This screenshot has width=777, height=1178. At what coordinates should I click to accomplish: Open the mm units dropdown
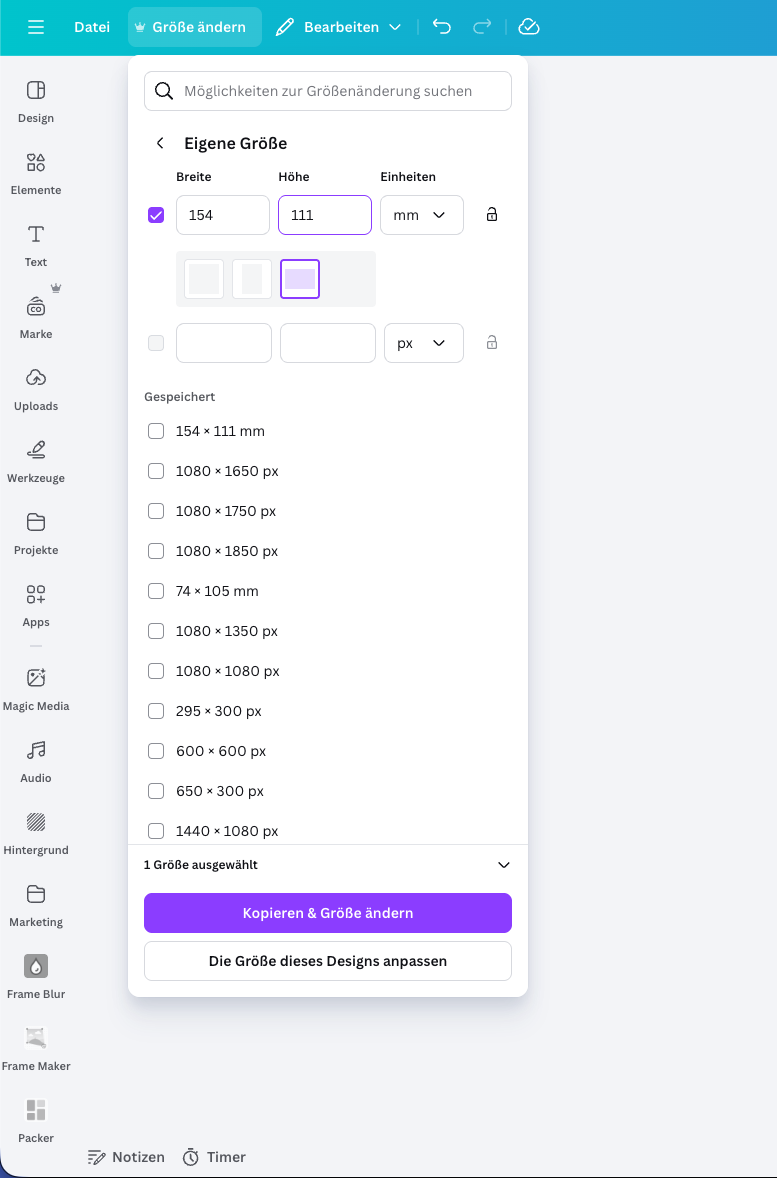(421, 214)
